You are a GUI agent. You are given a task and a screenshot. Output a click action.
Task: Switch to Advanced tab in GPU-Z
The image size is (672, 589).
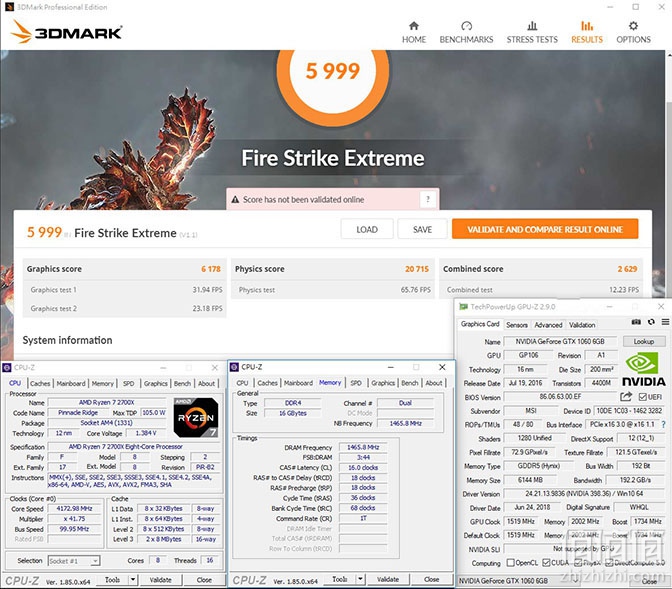click(x=548, y=325)
